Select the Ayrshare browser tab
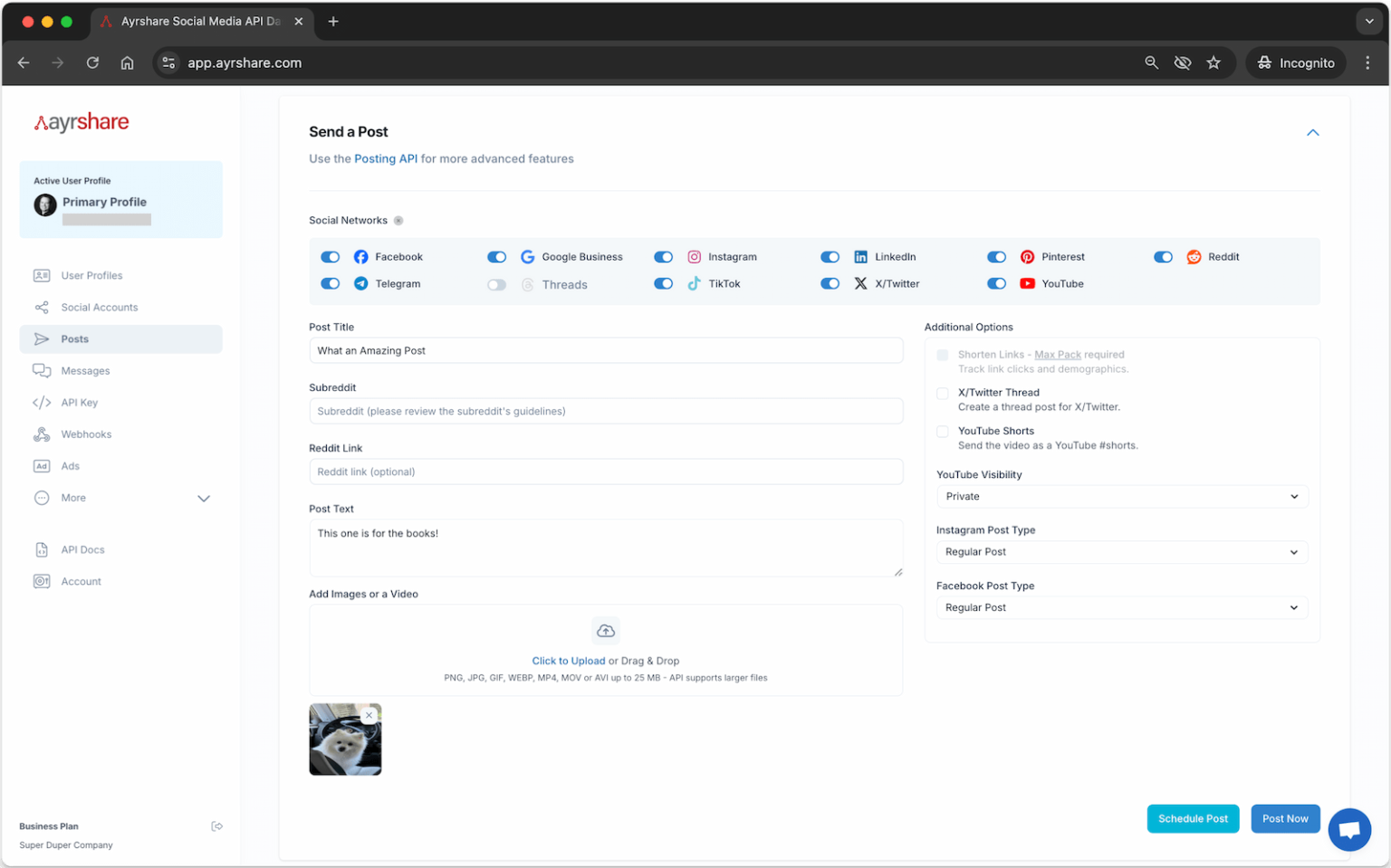Screen dimensions: 1391x868 point(201,20)
